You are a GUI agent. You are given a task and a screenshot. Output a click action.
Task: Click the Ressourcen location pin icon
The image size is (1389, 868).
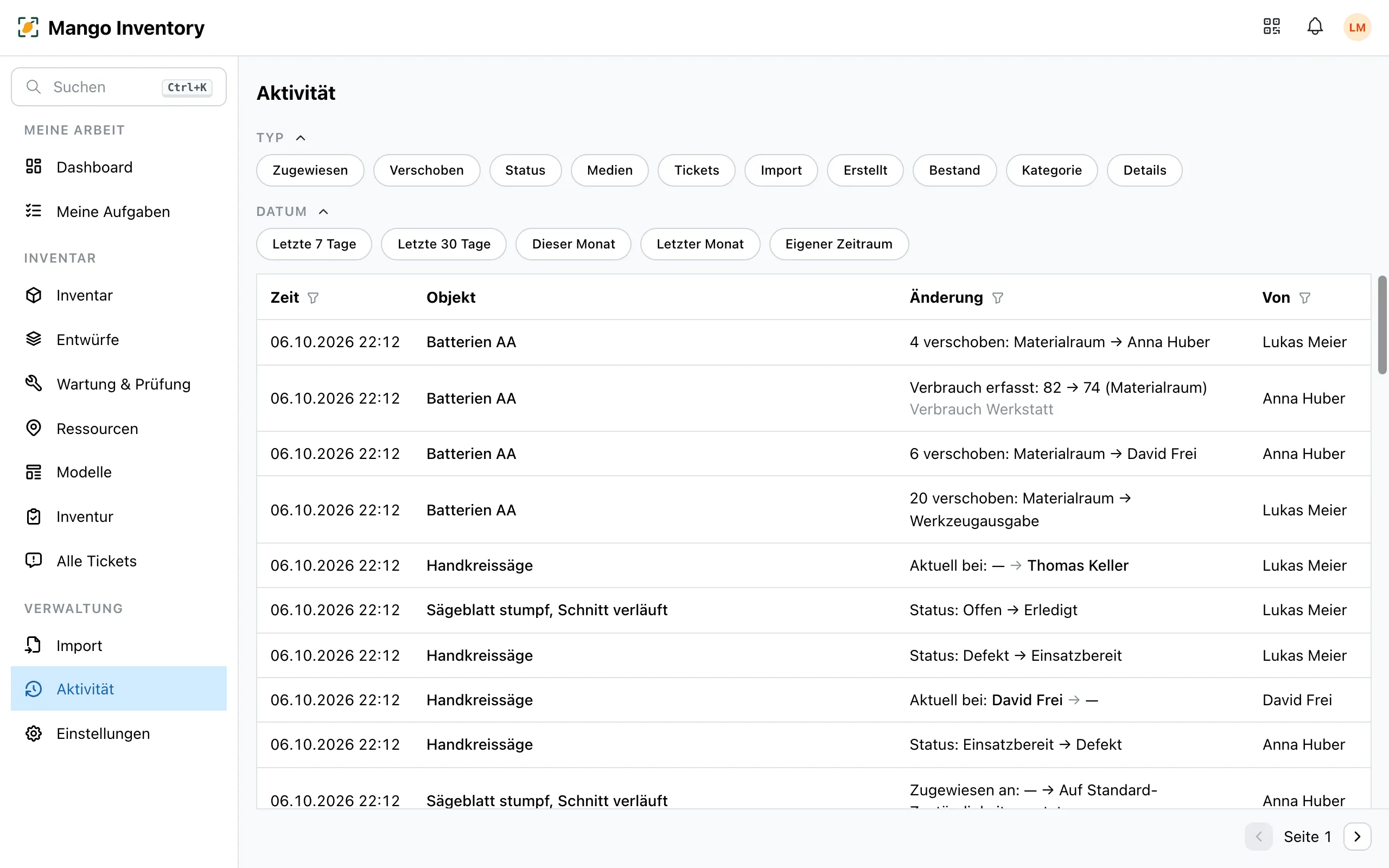coord(34,427)
